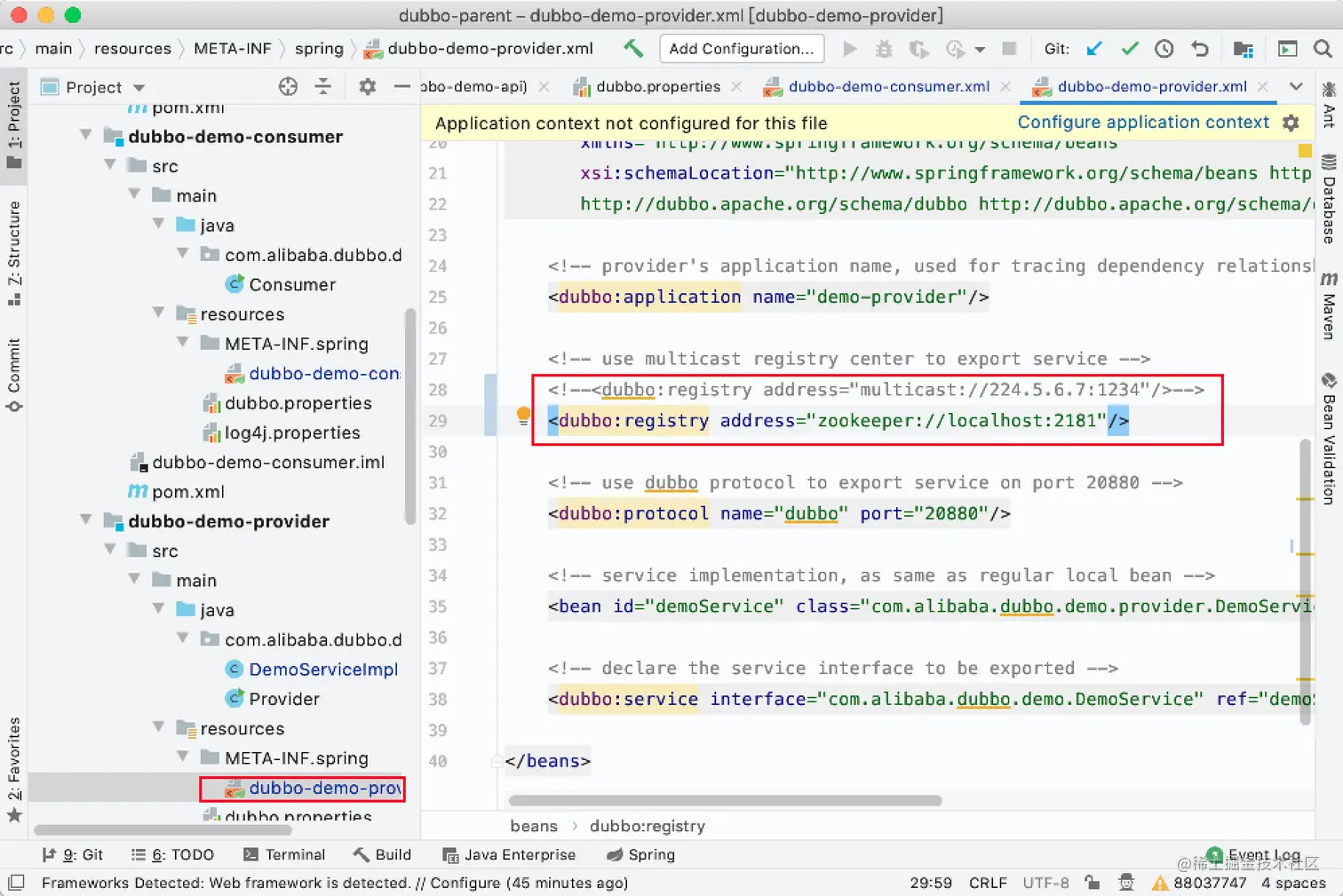The image size is (1343, 896).
Task: Click the Run play button in toolbar
Action: click(x=850, y=49)
